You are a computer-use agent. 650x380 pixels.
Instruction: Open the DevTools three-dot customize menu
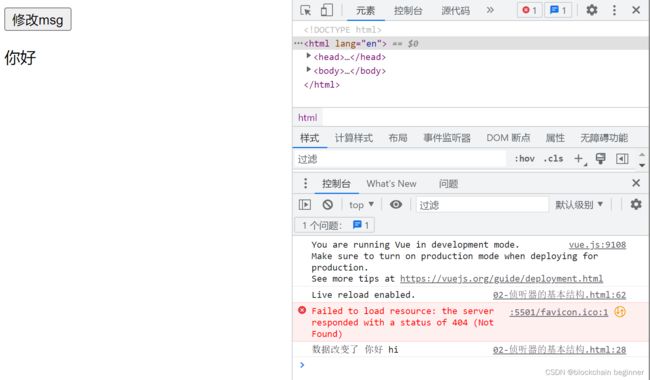pyautogui.click(x=614, y=10)
